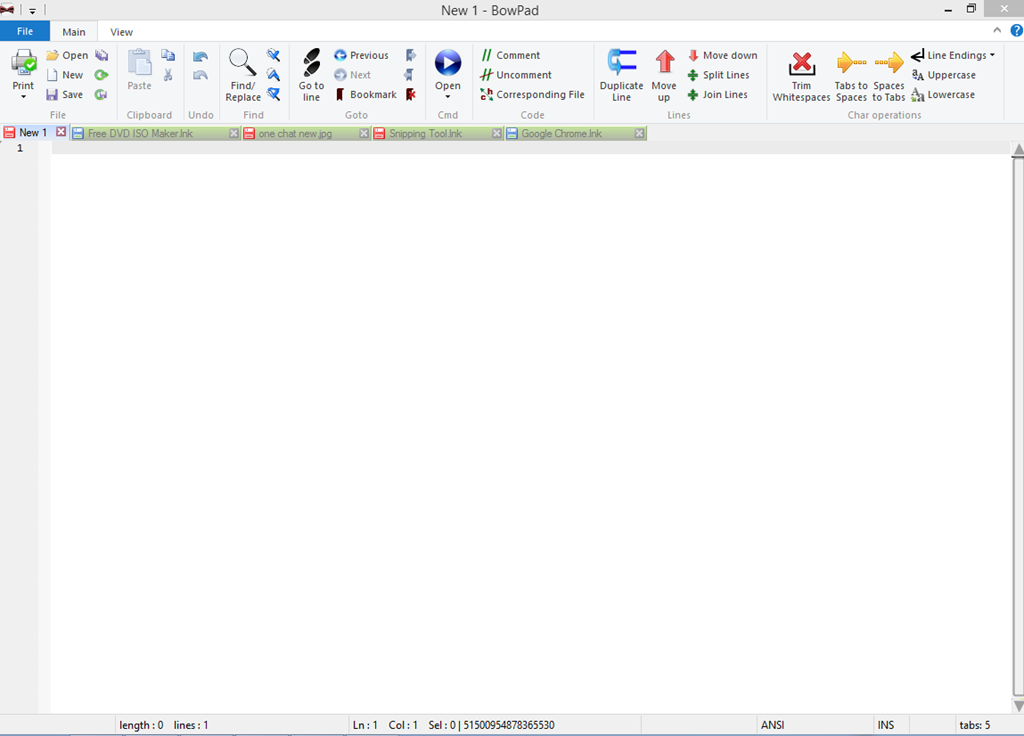Click the Copy icon in Clipboard group

(168, 56)
